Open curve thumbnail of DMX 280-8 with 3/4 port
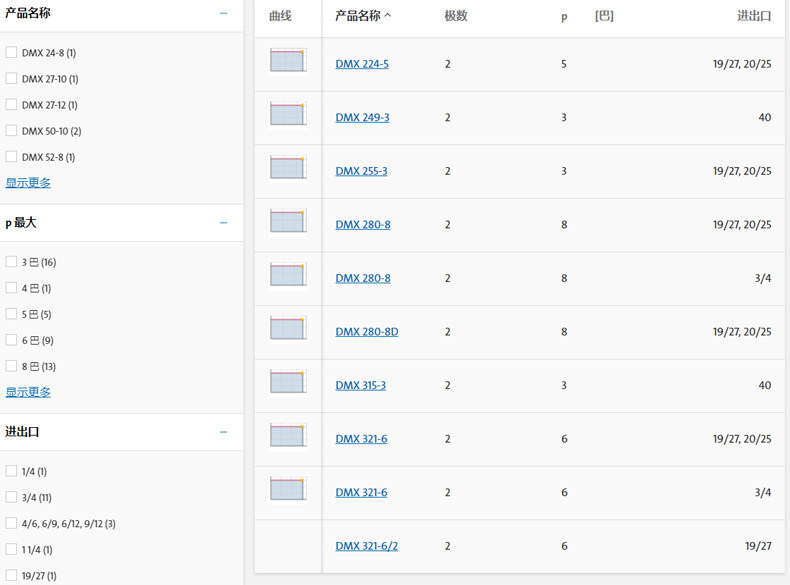790x585 pixels. [x=288, y=274]
